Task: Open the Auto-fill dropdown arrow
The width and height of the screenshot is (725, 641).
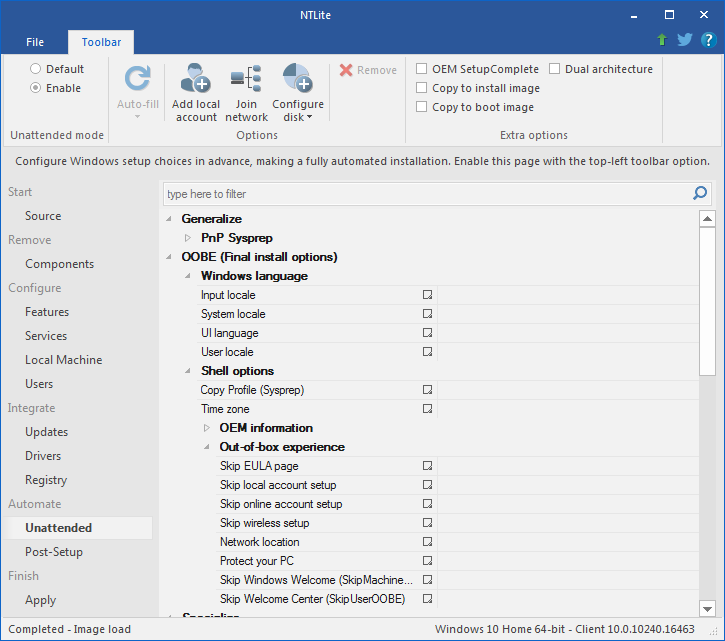Action: pyautogui.click(x=138, y=117)
